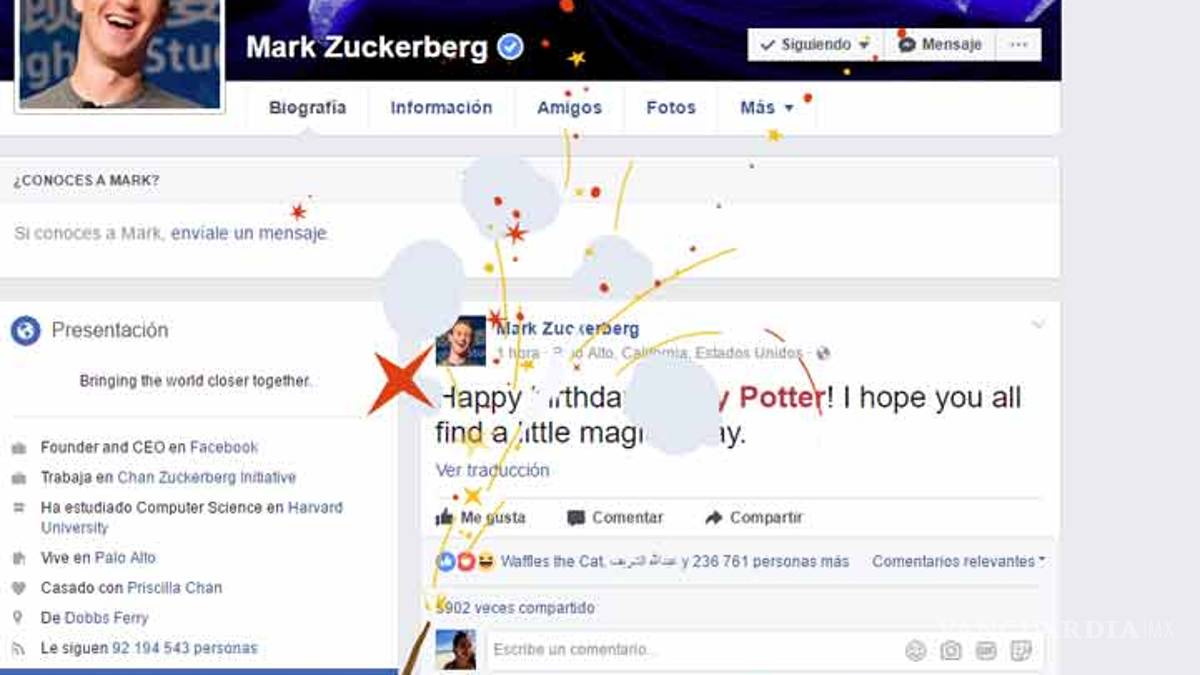The image size is (1200, 675).
Task: Send a message with the Mensaje button
Action: click(940, 45)
